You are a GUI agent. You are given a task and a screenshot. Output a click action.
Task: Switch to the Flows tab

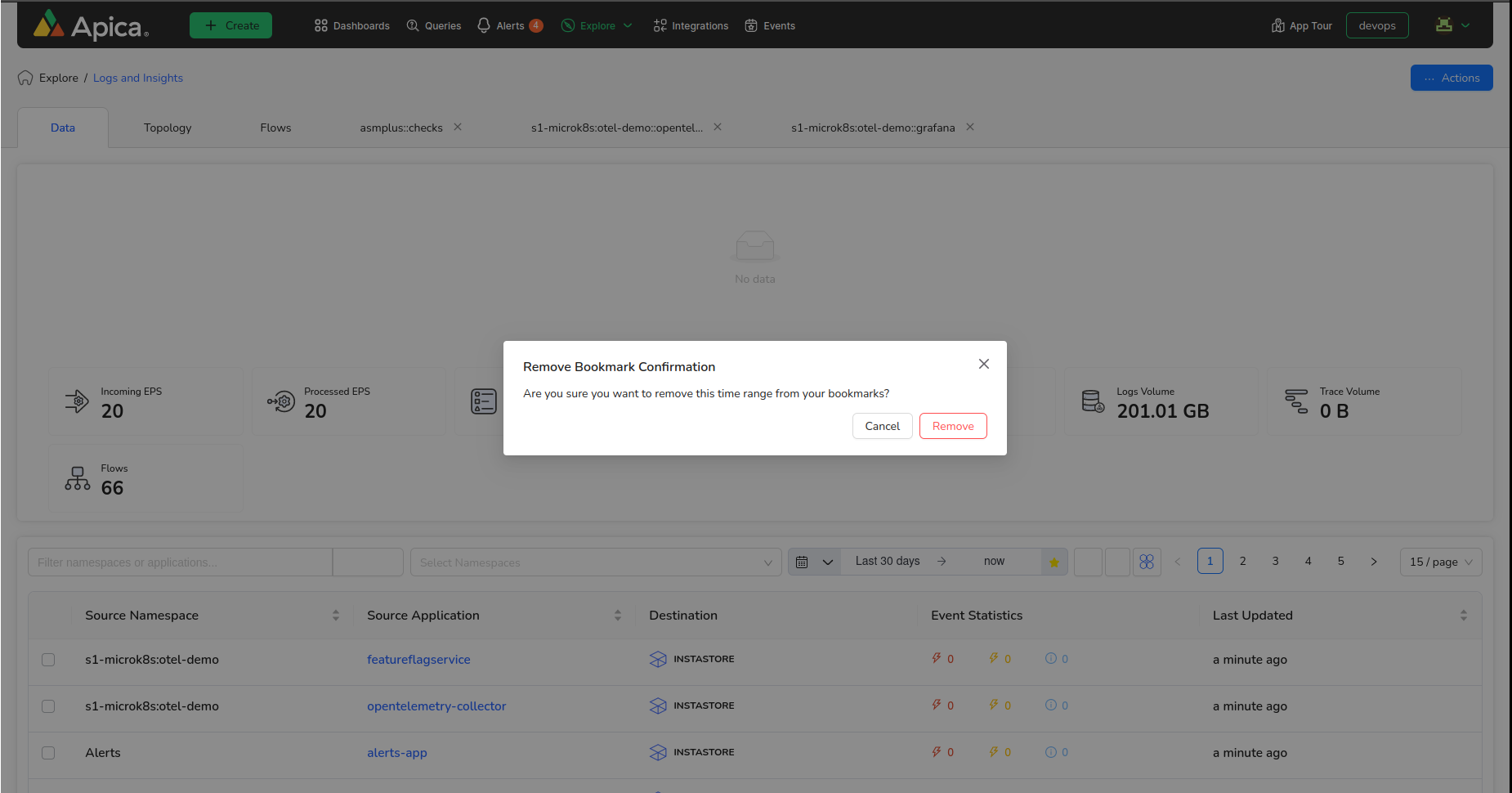pos(275,128)
